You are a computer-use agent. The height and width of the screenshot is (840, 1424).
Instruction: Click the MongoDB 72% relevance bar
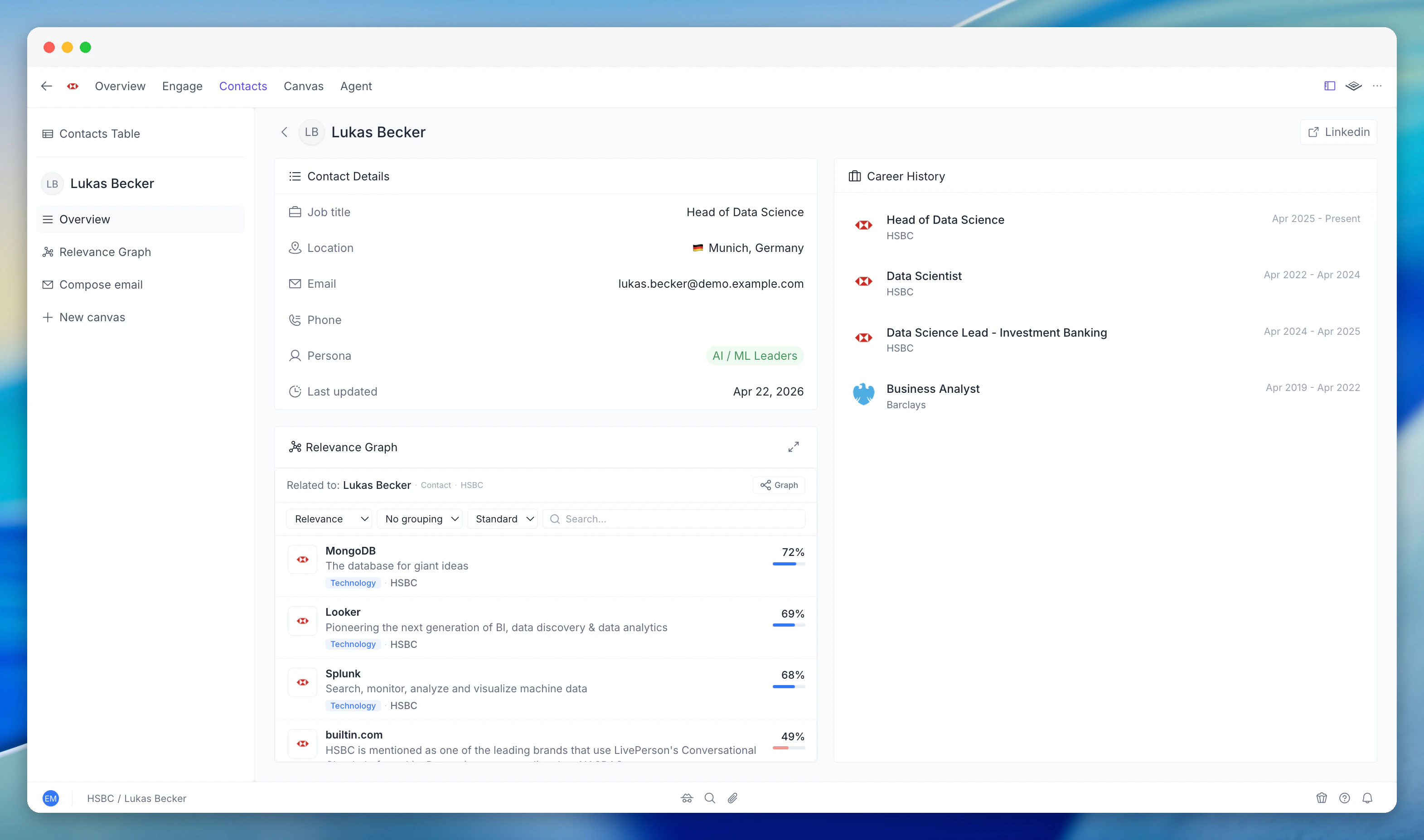(x=789, y=564)
